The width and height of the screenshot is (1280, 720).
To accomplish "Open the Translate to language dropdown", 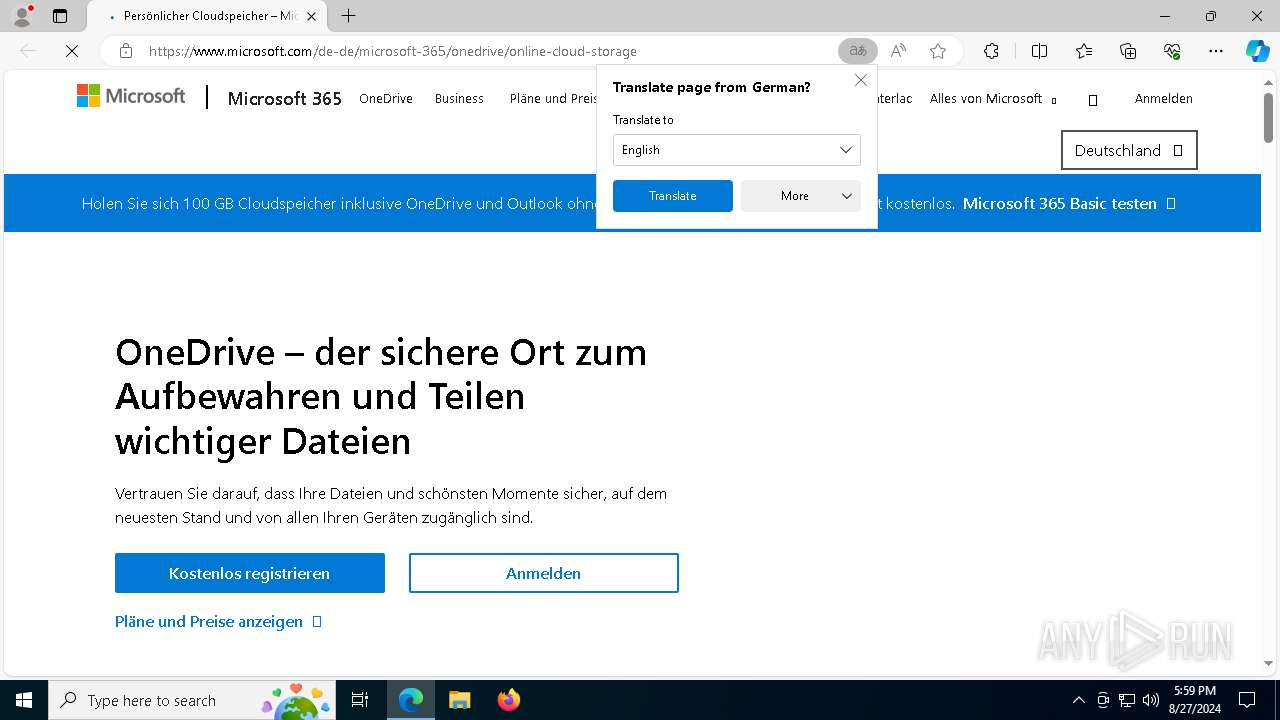I will click(737, 150).
